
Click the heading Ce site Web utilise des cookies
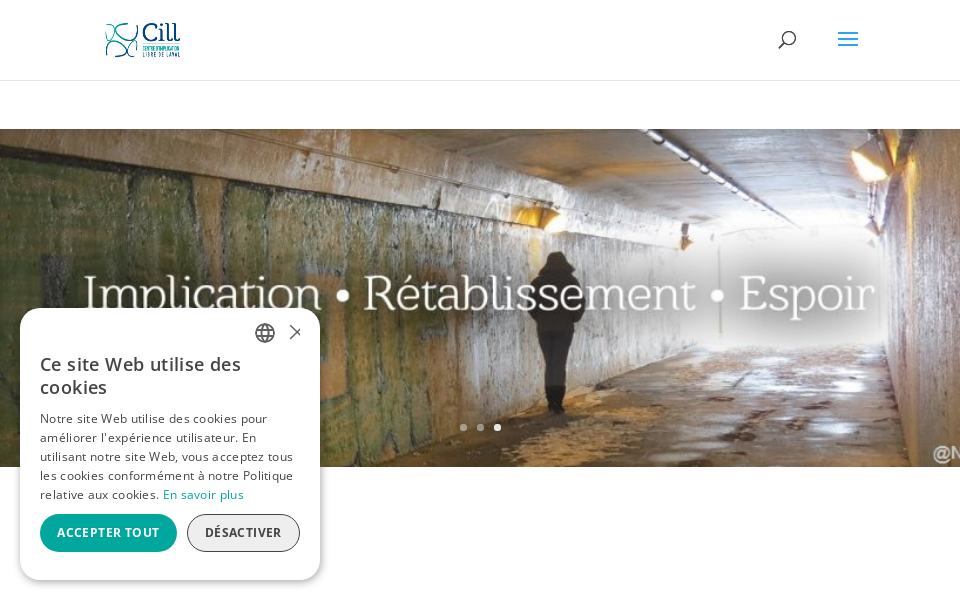click(140, 376)
